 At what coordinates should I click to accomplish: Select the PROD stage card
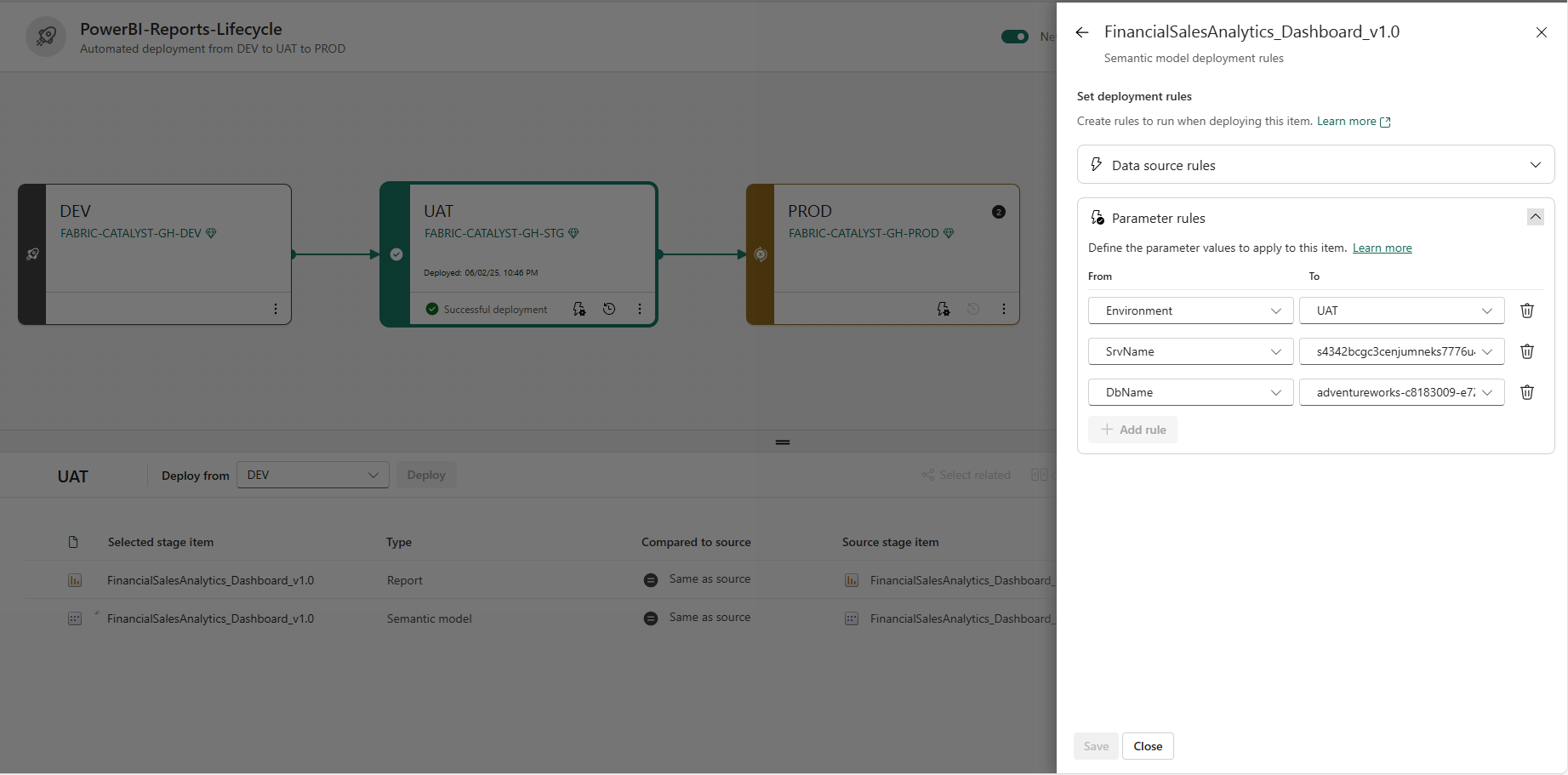883,254
